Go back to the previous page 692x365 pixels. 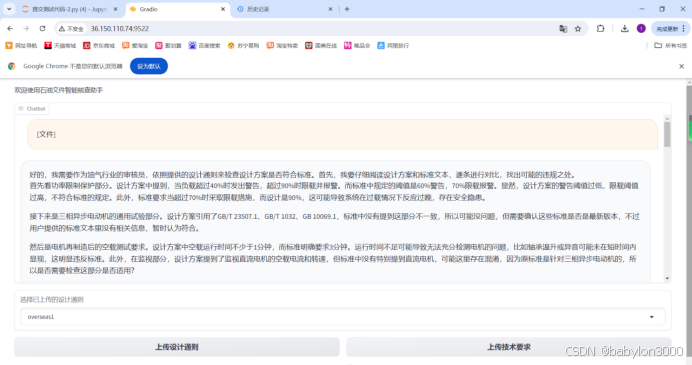click(x=10, y=29)
